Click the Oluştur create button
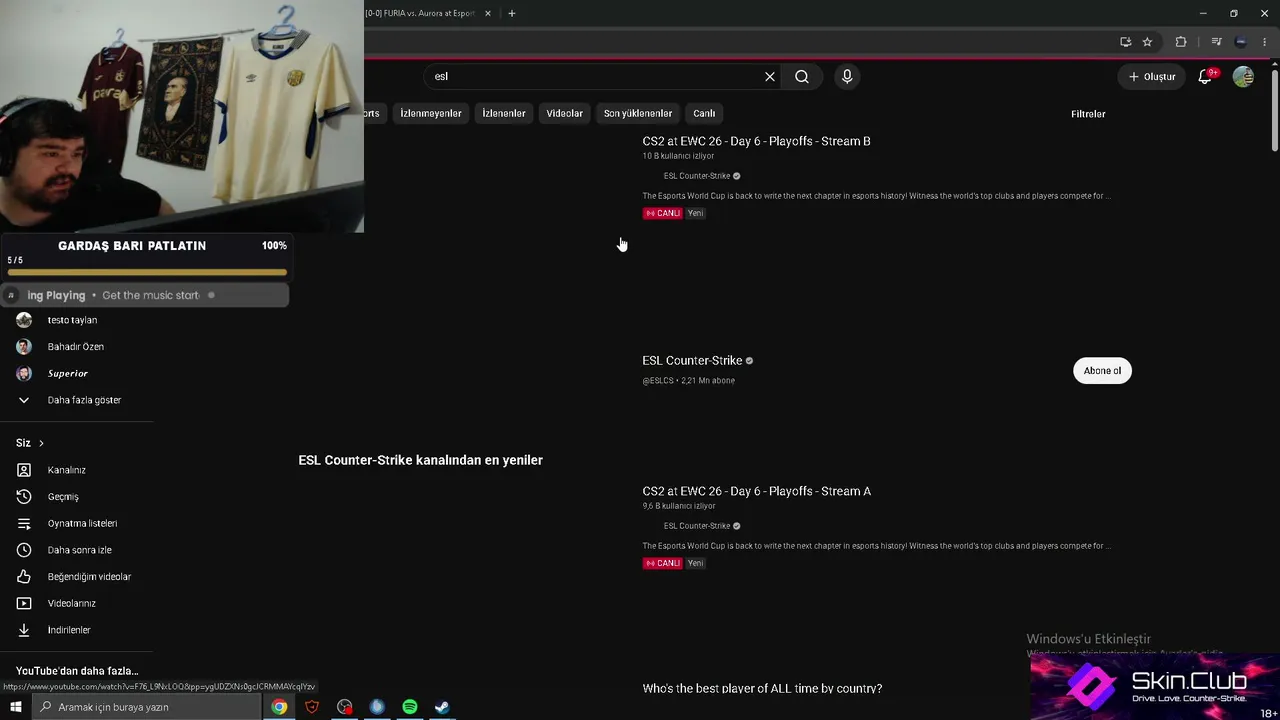 pos(1152,76)
